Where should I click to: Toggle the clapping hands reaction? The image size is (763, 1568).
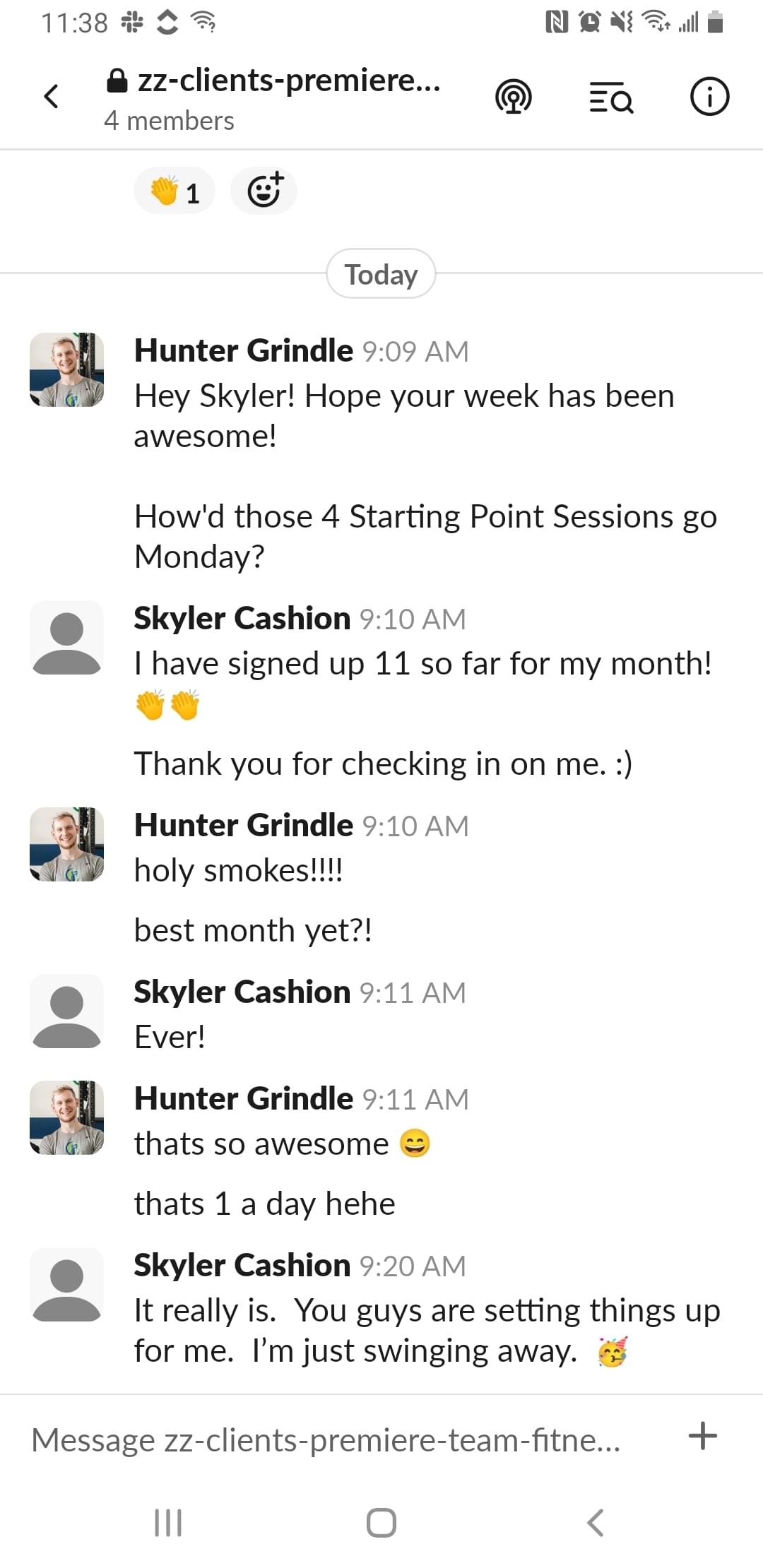coord(175,191)
